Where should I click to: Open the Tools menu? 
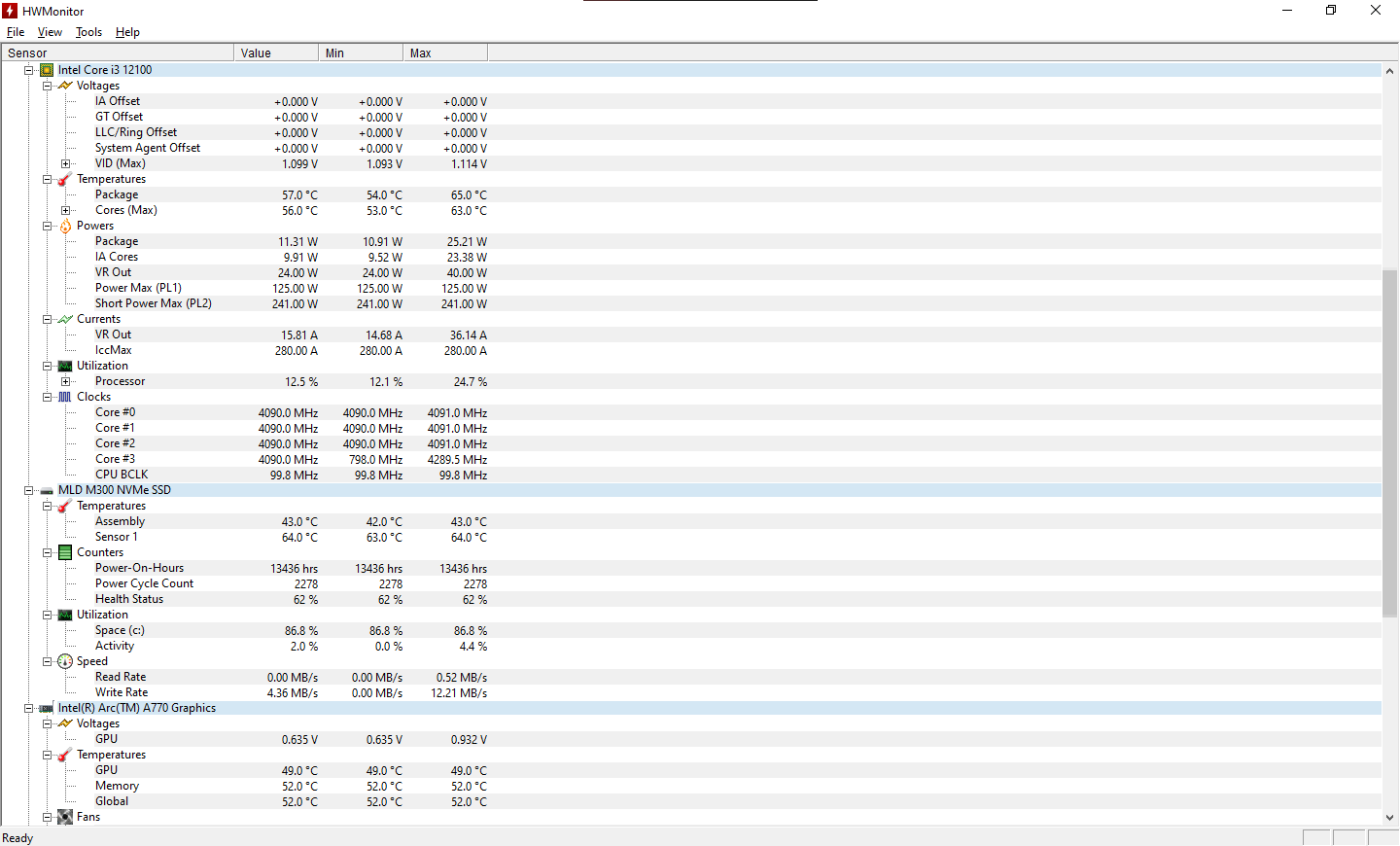(88, 32)
